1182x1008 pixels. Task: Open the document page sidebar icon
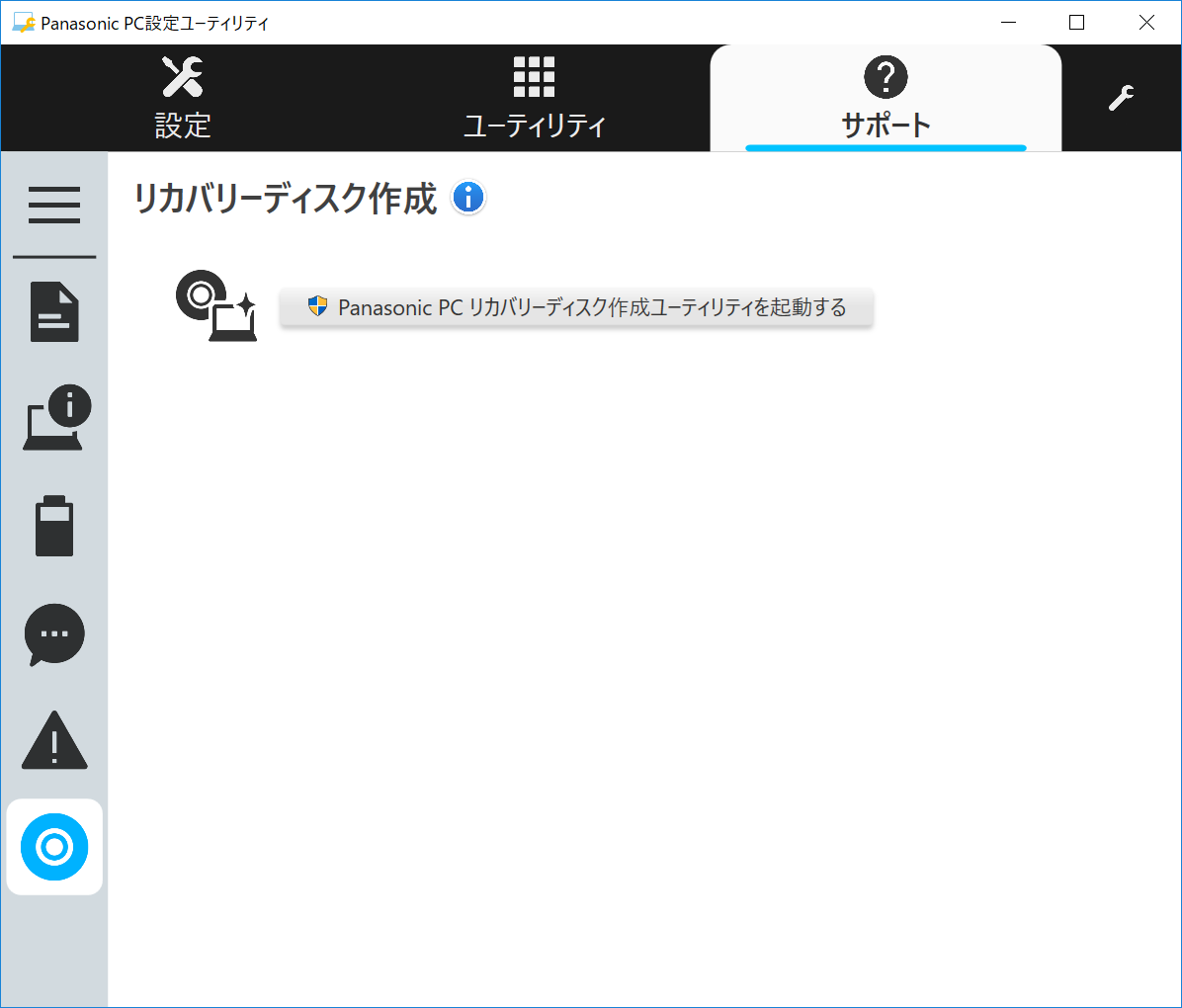click(x=54, y=312)
